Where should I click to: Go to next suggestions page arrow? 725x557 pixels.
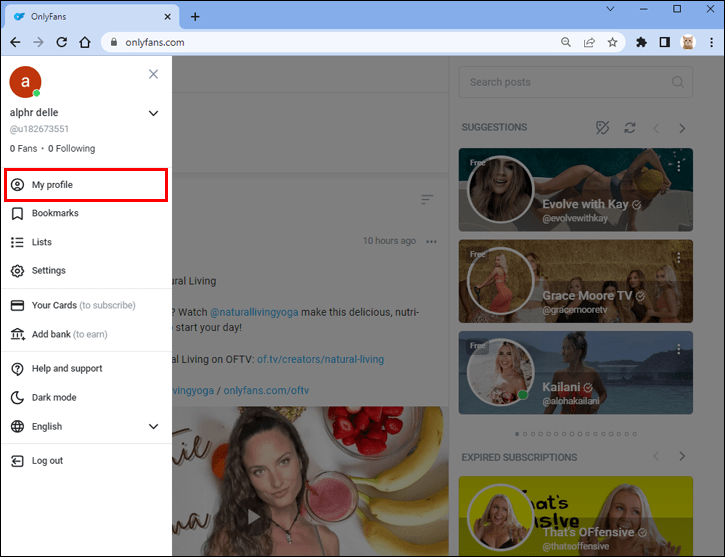pos(682,128)
